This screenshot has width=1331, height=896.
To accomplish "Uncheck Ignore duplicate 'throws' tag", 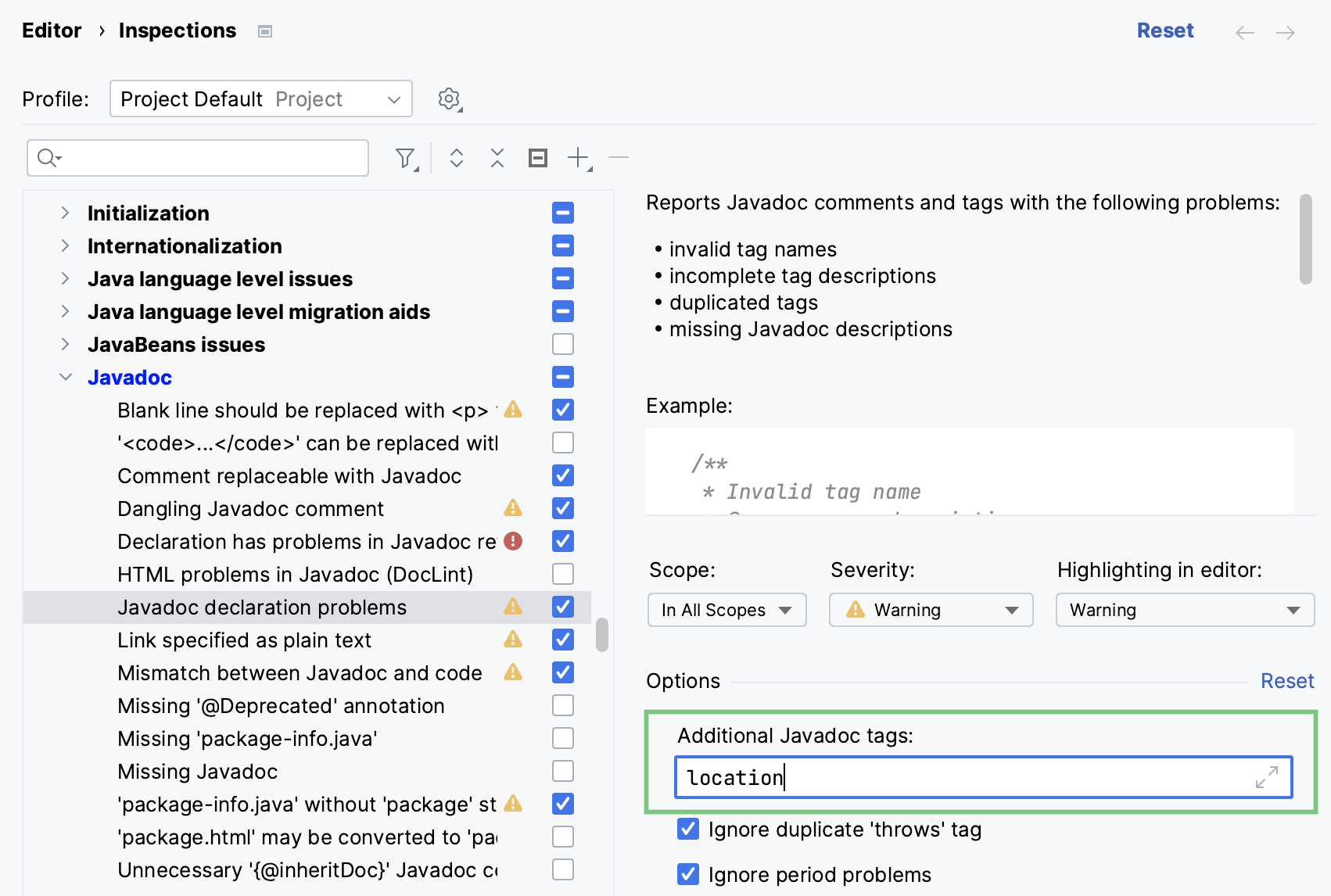I will [687, 830].
